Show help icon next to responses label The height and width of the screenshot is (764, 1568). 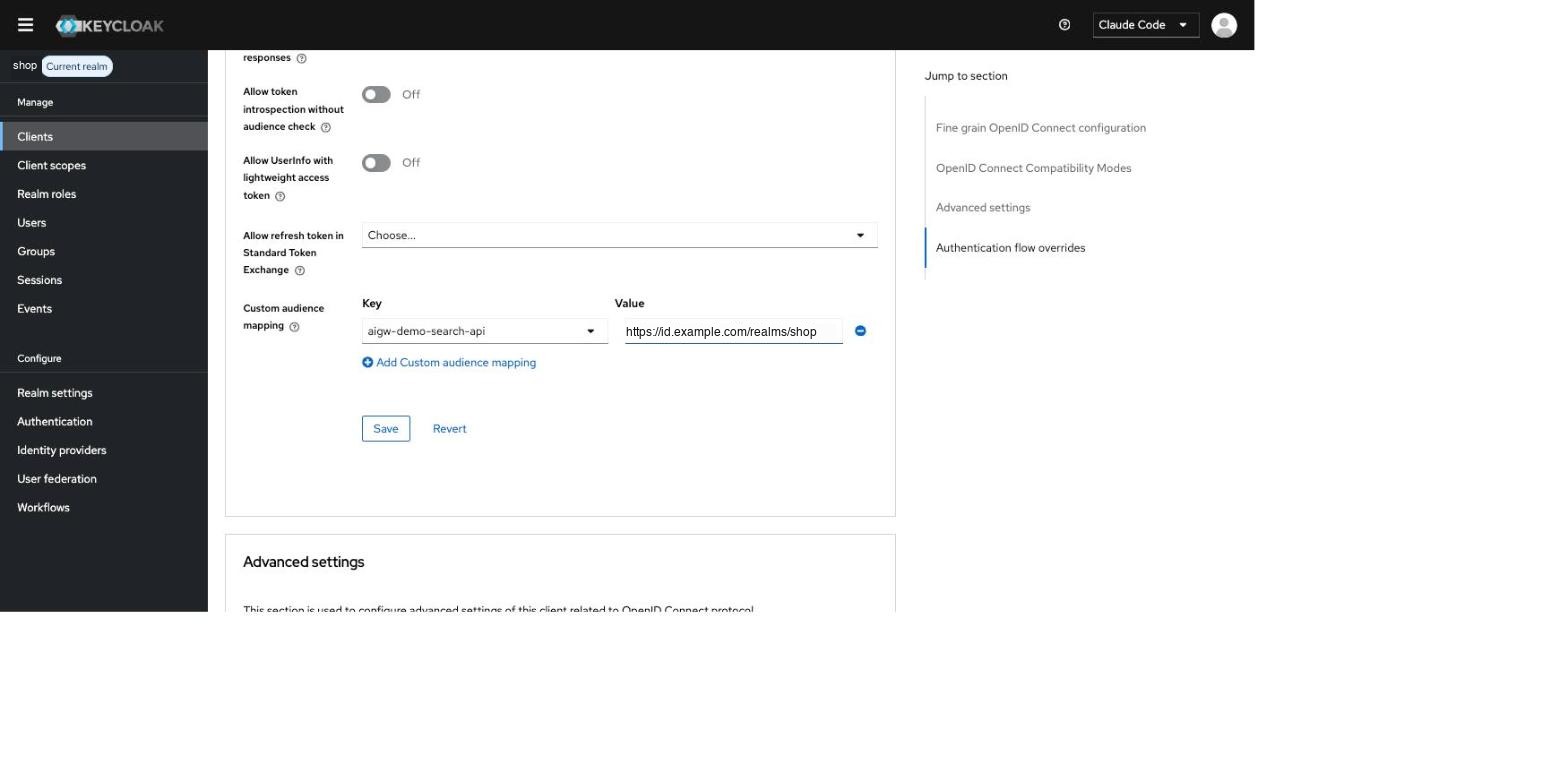tap(302, 58)
